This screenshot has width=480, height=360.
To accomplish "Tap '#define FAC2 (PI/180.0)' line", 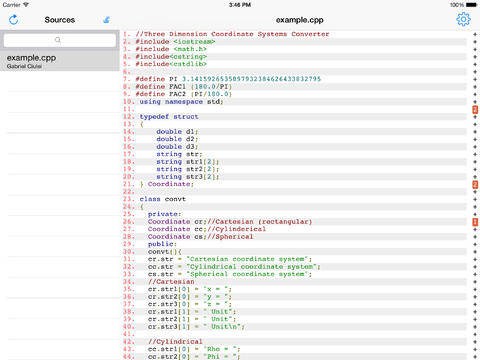I will pos(184,94).
